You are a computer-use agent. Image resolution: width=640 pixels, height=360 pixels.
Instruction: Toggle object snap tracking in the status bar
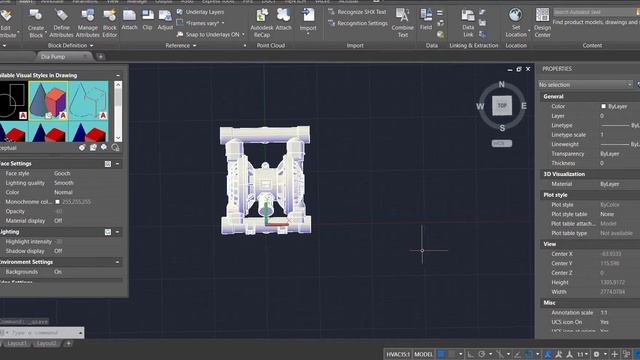click(518, 354)
